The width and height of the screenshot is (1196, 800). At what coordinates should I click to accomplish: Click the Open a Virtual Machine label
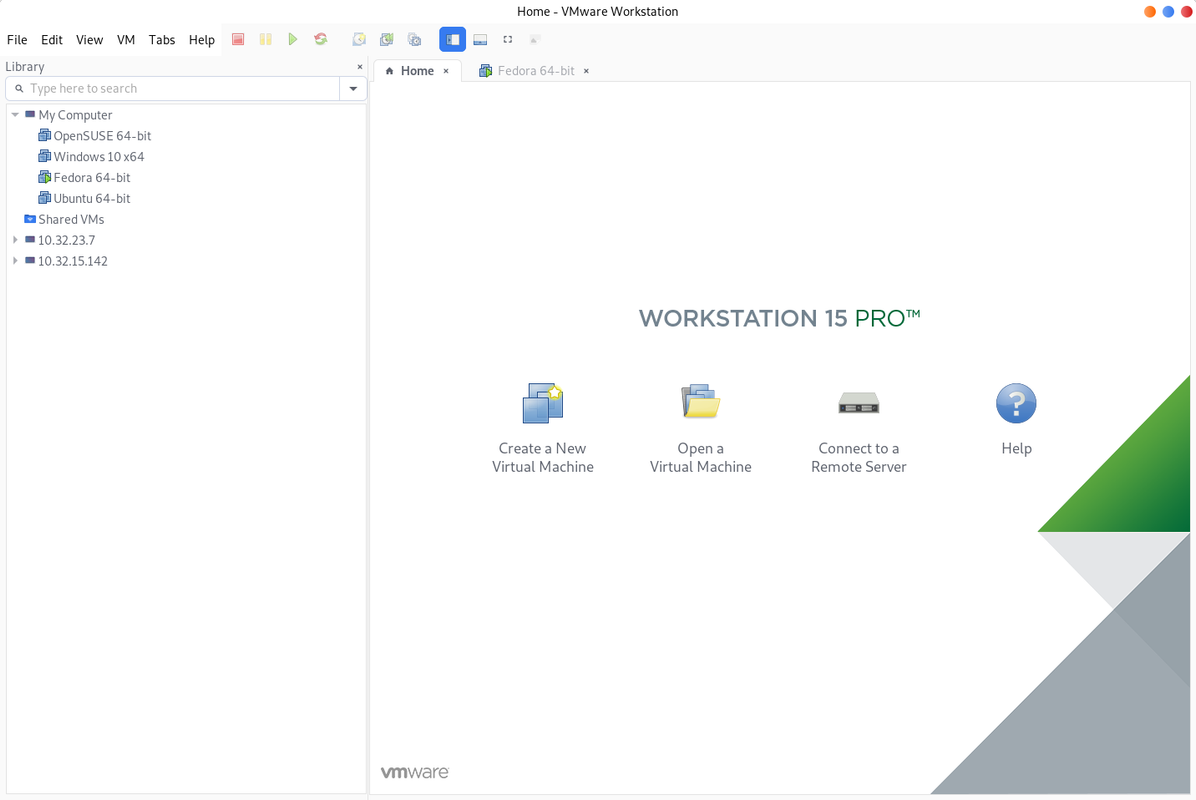(x=700, y=458)
